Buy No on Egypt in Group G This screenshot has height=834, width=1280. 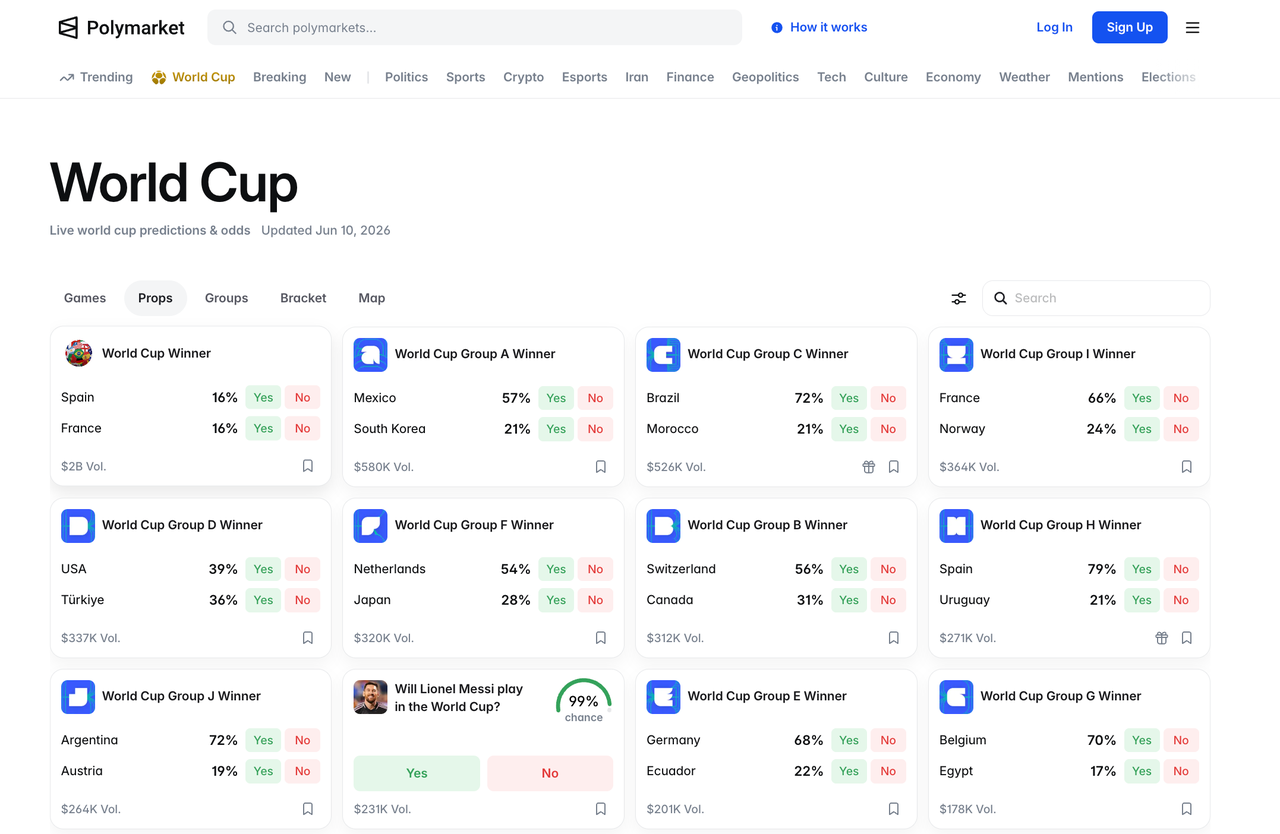[1181, 771]
